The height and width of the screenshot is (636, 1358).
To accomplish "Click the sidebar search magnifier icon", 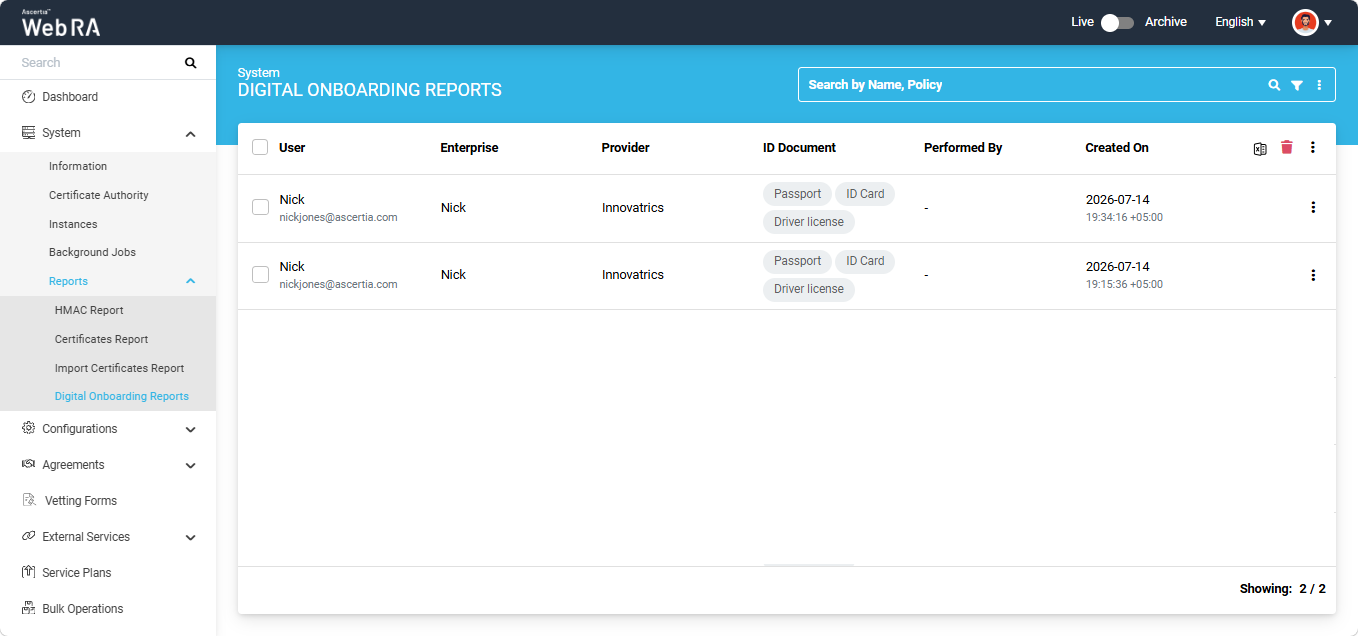I will click(x=191, y=63).
